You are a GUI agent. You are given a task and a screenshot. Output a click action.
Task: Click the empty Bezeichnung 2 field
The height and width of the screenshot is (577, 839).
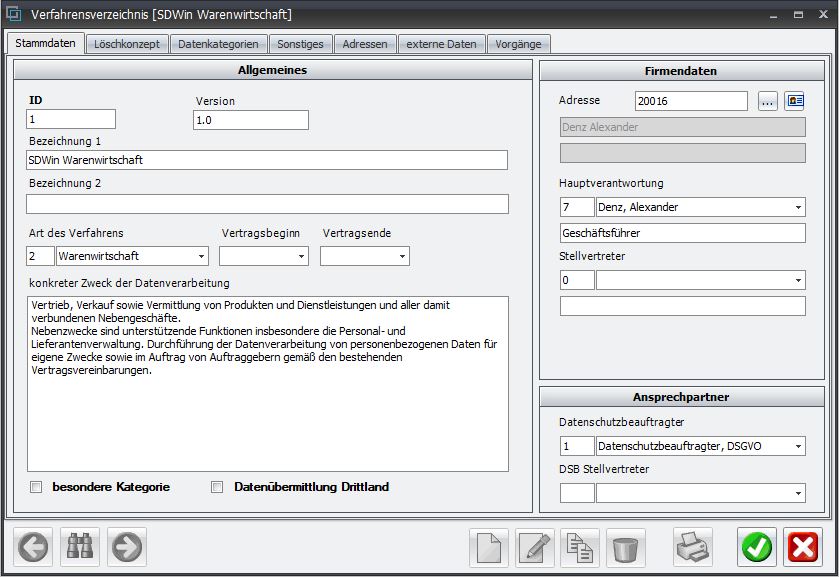click(x=267, y=204)
